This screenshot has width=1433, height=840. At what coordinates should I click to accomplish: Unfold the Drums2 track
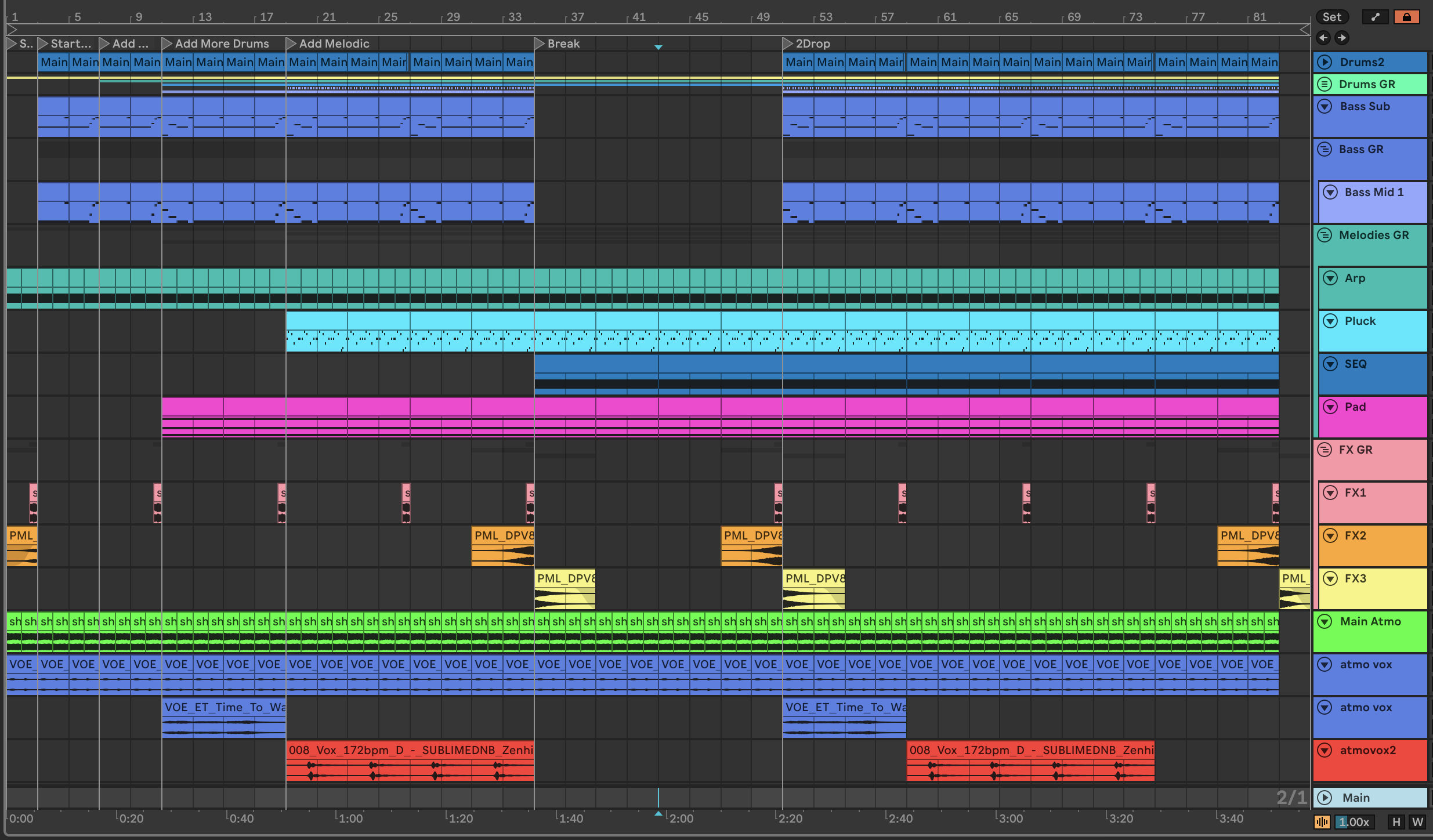point(1325,62)
